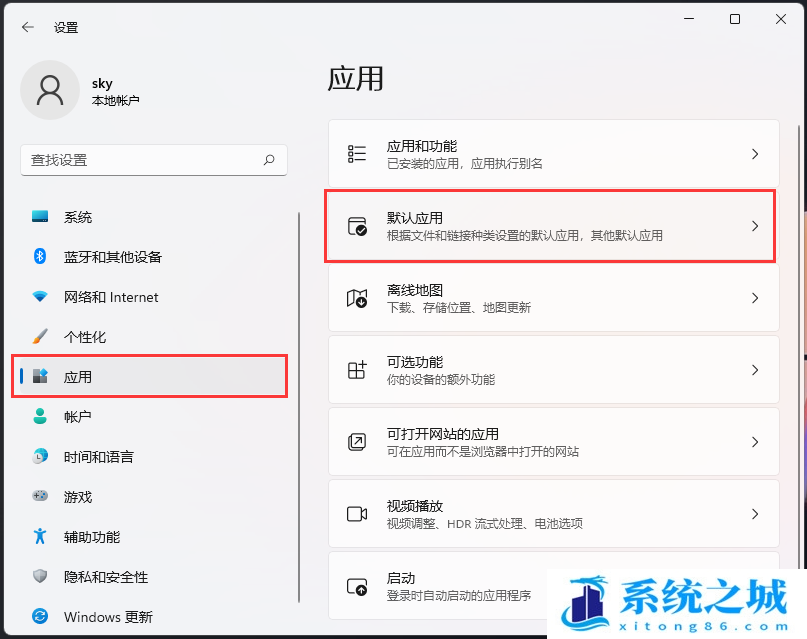
Task: Expand the 应用和功能 chevron arrow
Action: tap(755, 154)
